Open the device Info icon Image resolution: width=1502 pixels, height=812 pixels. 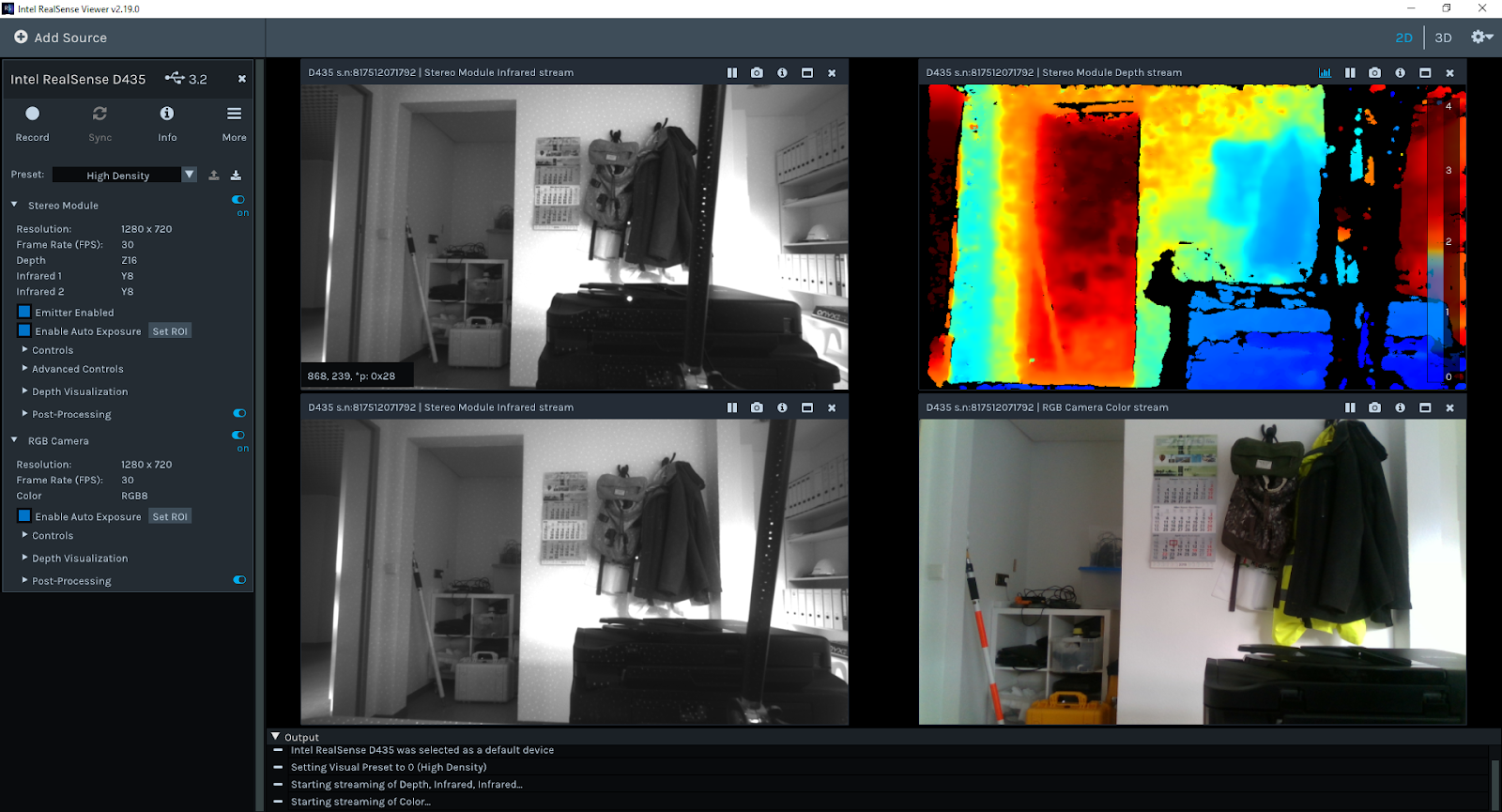(167, 115)
